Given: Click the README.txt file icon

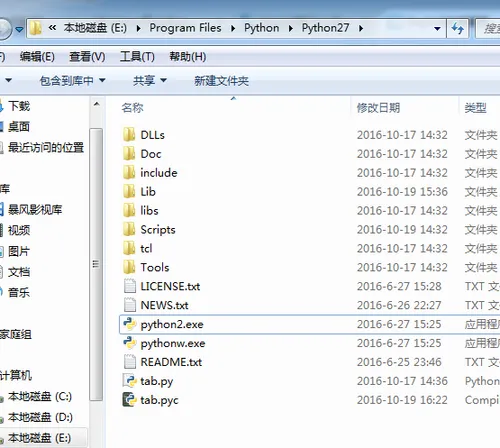Looking at the screenshot, I should pyautogui.click(x=129, y=362).
